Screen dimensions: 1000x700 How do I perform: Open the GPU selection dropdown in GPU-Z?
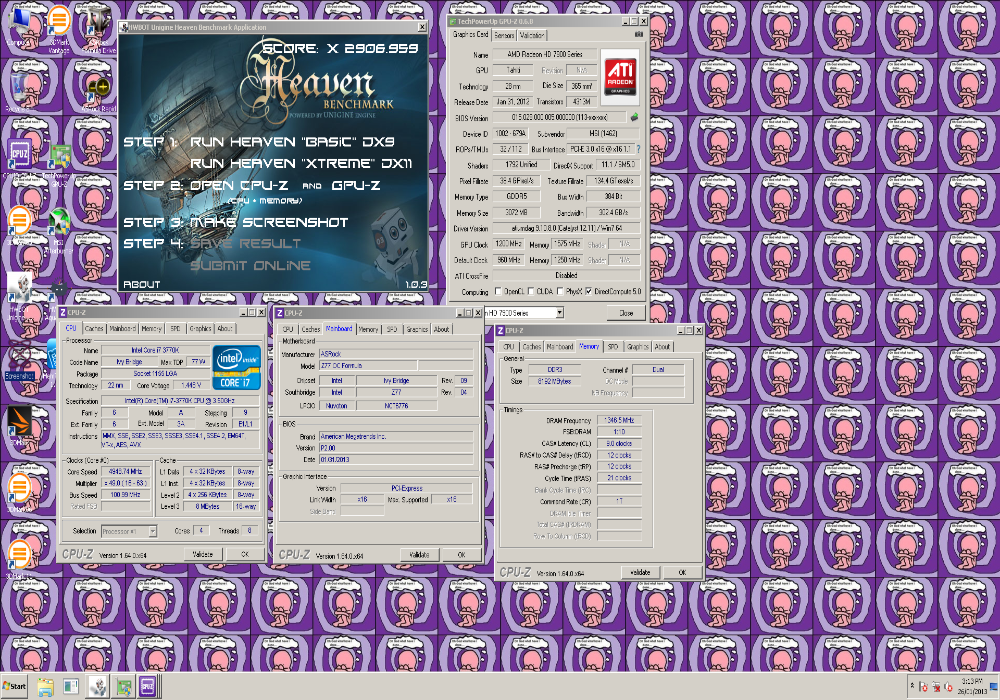click(x=559, y=313)
